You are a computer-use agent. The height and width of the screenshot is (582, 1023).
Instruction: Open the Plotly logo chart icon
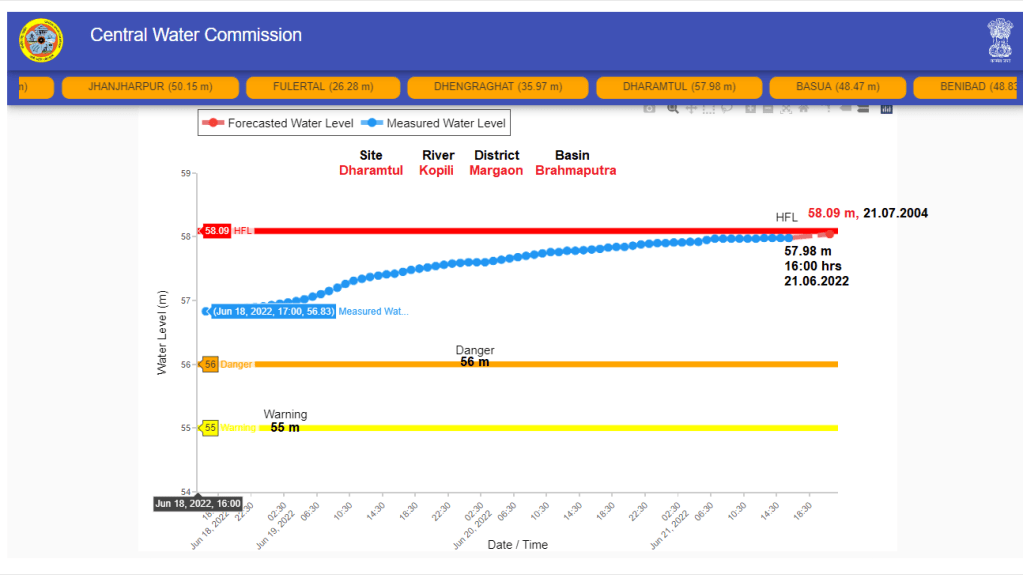pos(886,108)
